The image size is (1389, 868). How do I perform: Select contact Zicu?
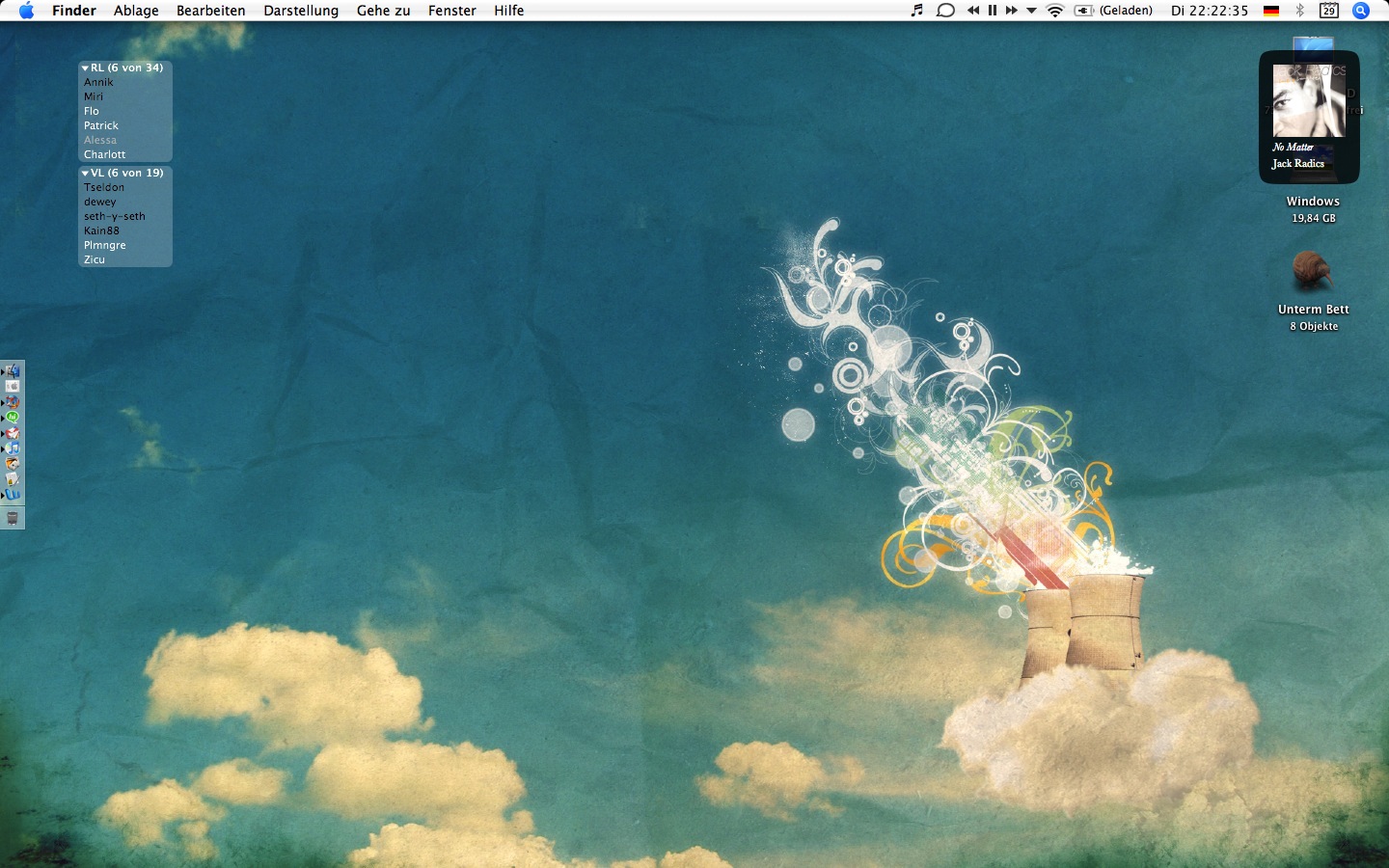pyautogui.click(x=95, y=259)
